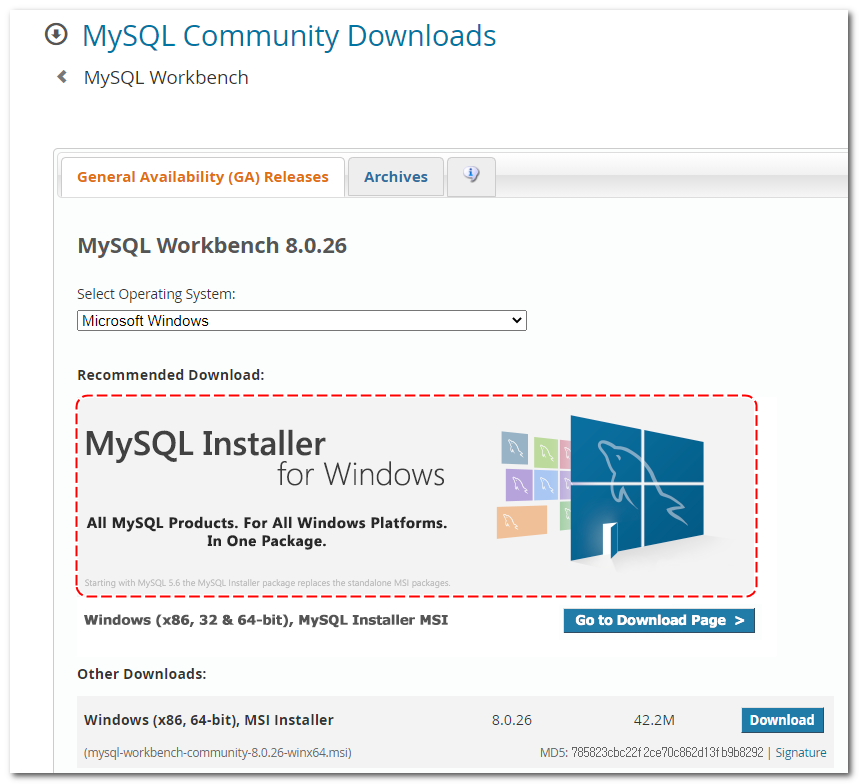Open the Signature link beside MD5
Screen dimensions: 859x784
tap(800, 753)
